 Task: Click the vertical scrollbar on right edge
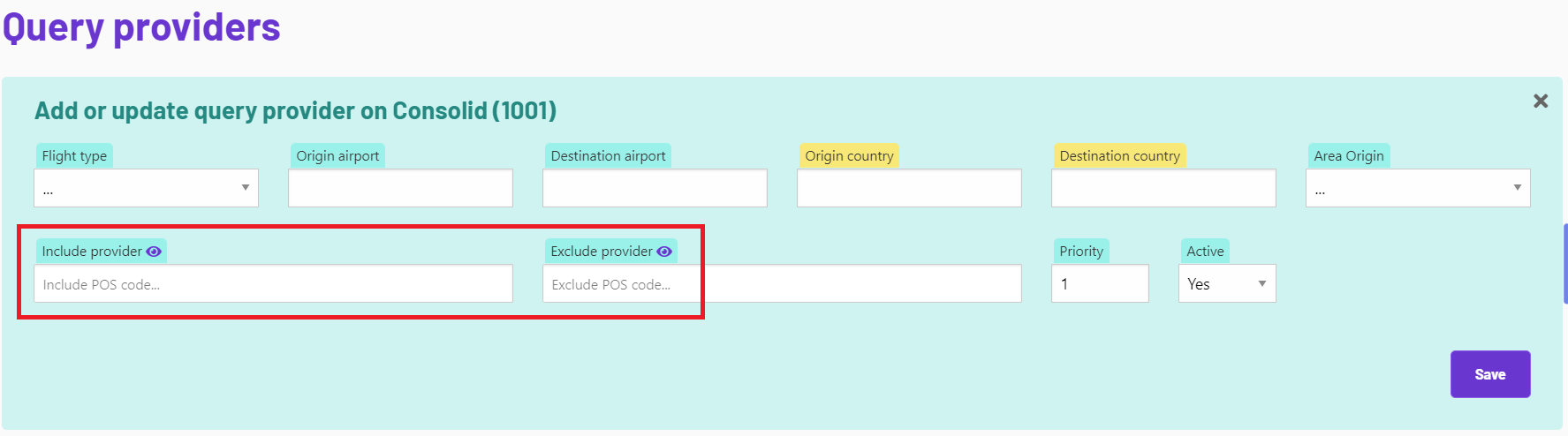(1564, 263)
